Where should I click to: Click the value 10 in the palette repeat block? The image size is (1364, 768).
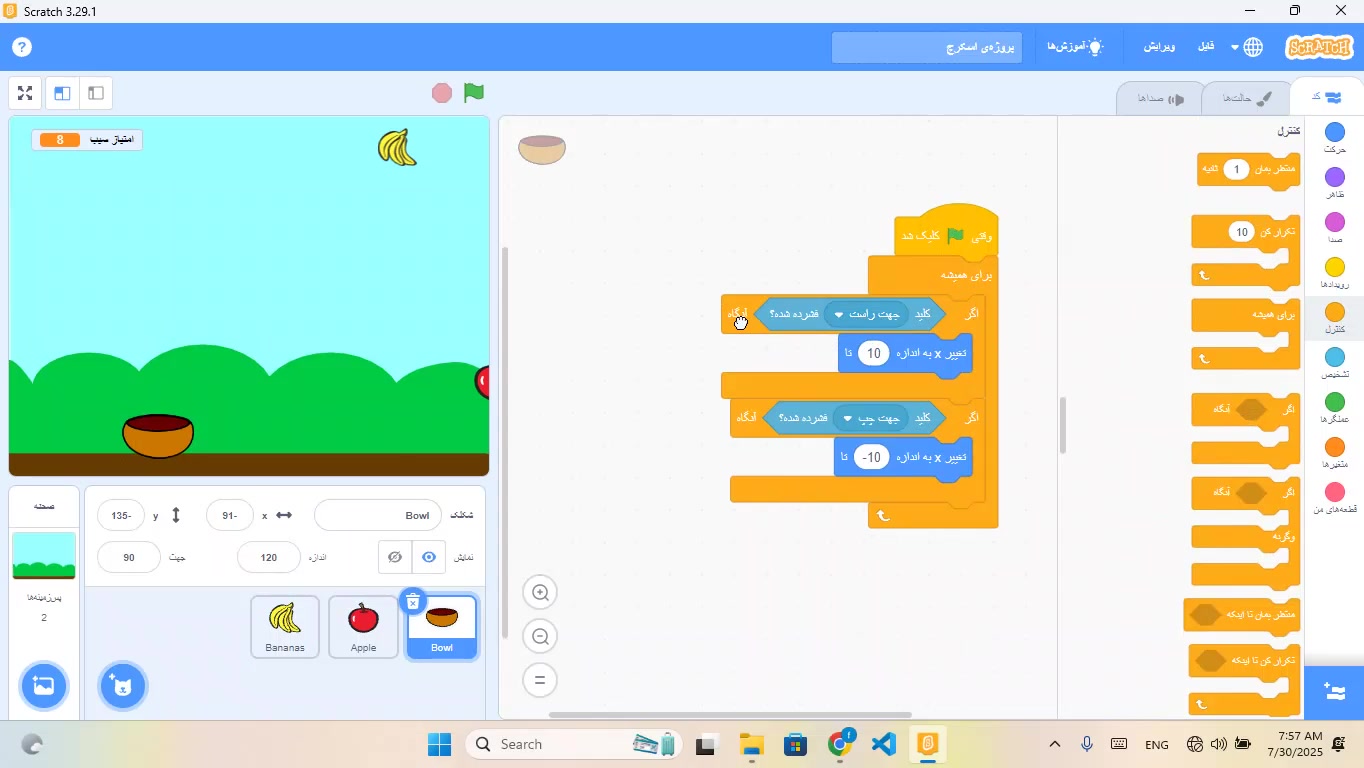coord(1242,232)
